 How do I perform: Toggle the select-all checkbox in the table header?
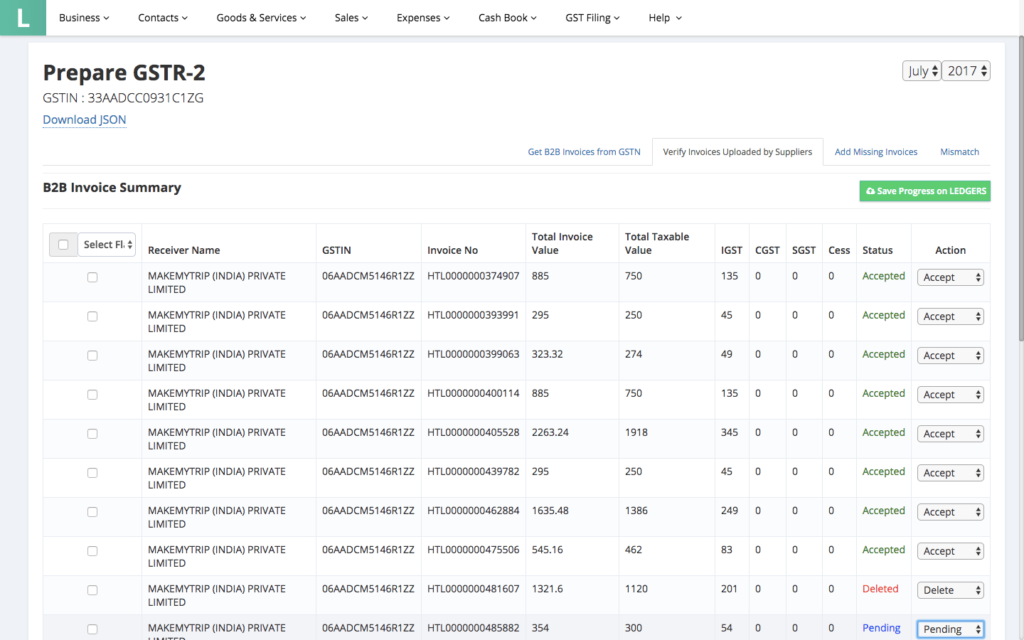(x=63, y=243)
